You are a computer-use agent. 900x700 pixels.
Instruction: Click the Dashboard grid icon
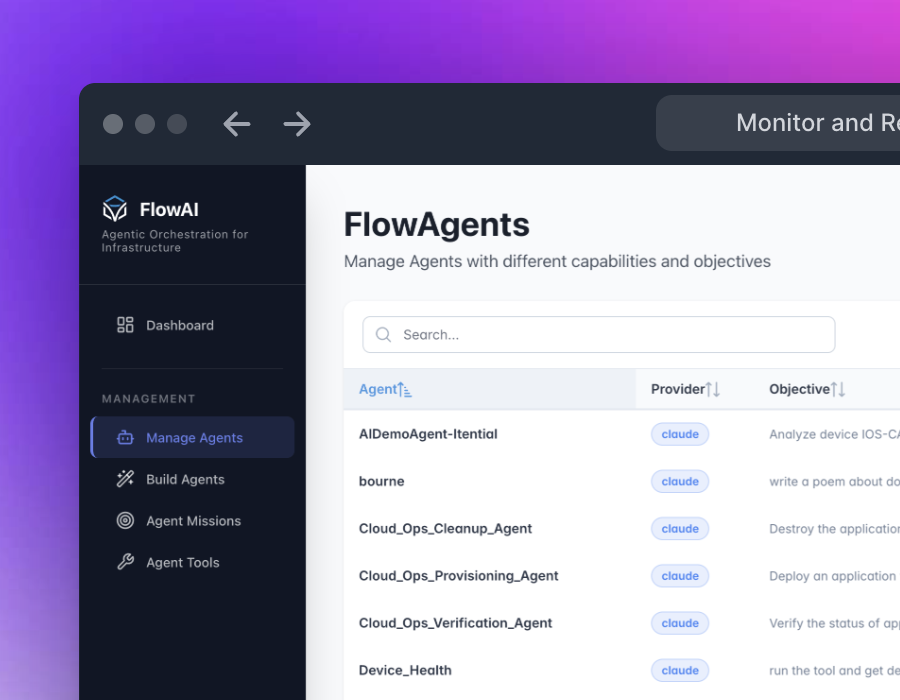click(125, 325)
